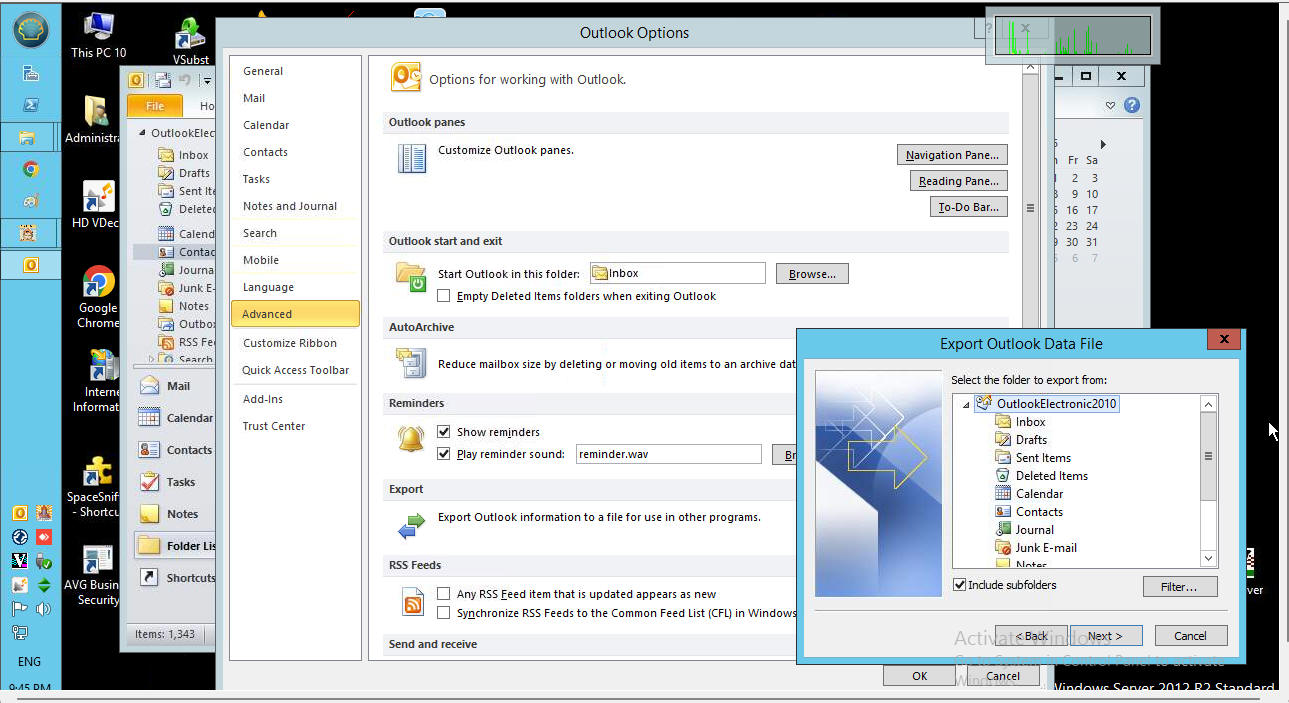The height and width of the screenshot is (703, 1289).
Task: Click the Filter button in Export dialog
Action: (1180, 587)
